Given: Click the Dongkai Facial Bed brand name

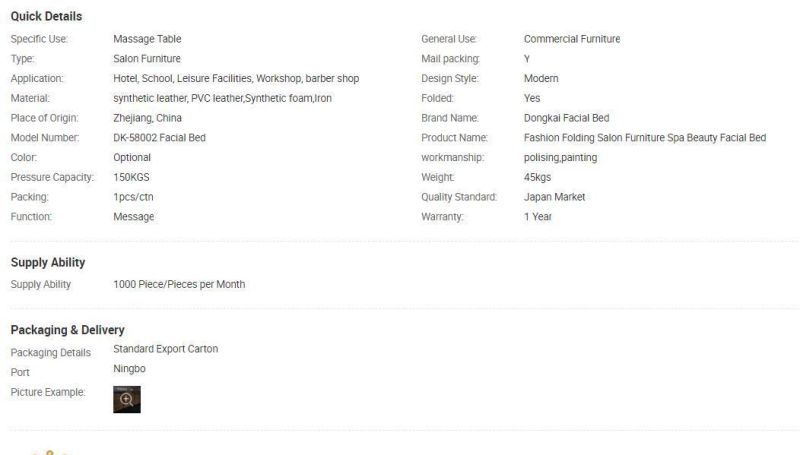Looking at the screenshot, I should point(566,118).
